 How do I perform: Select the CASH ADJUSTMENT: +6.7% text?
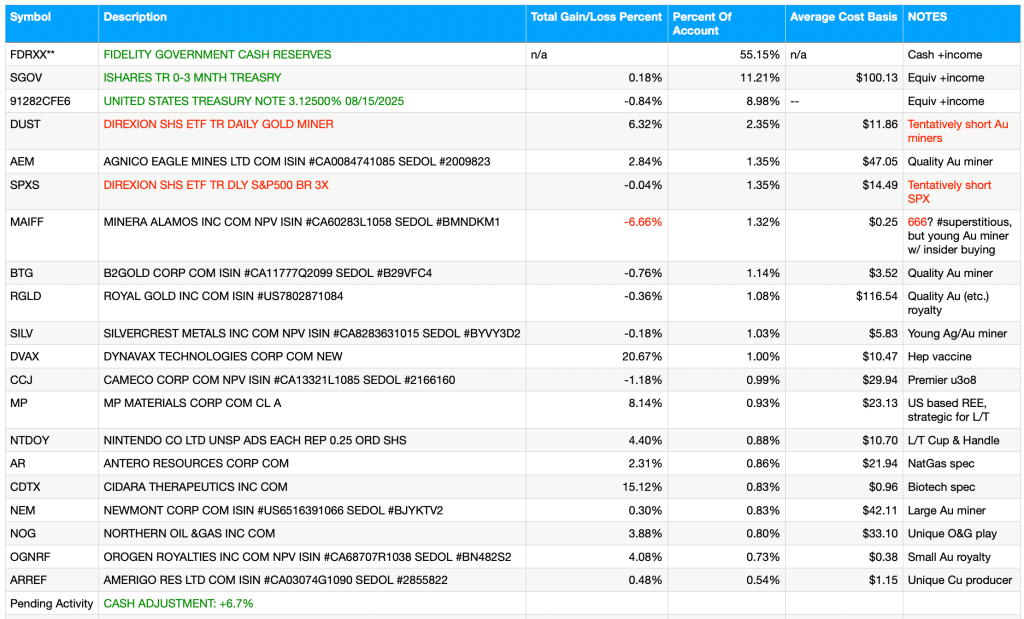[x=178, y=603]
